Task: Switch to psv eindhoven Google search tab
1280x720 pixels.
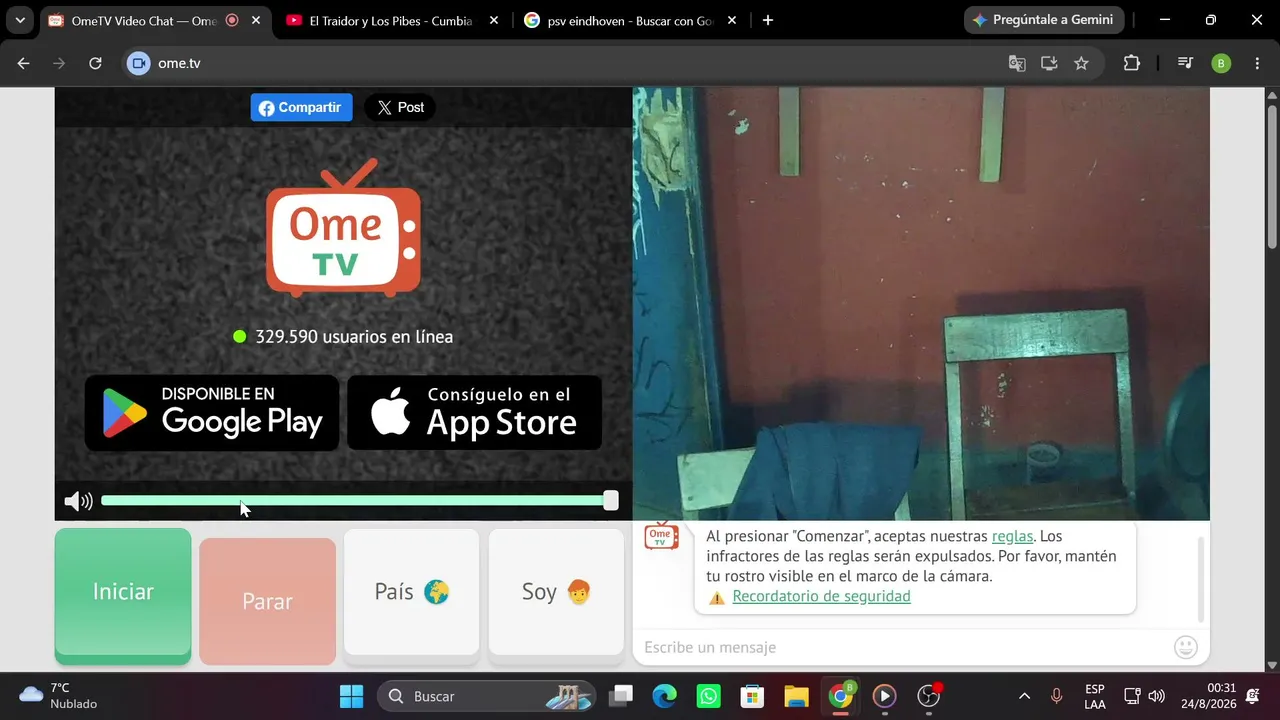Action: click(628, 21)
